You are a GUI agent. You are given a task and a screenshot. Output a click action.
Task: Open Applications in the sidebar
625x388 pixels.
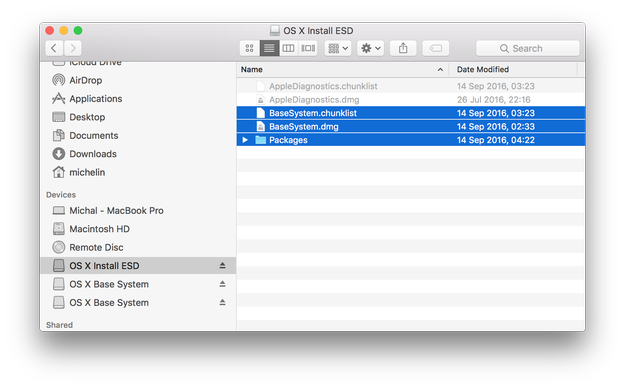pyautogui.click(x=138, y=98)
